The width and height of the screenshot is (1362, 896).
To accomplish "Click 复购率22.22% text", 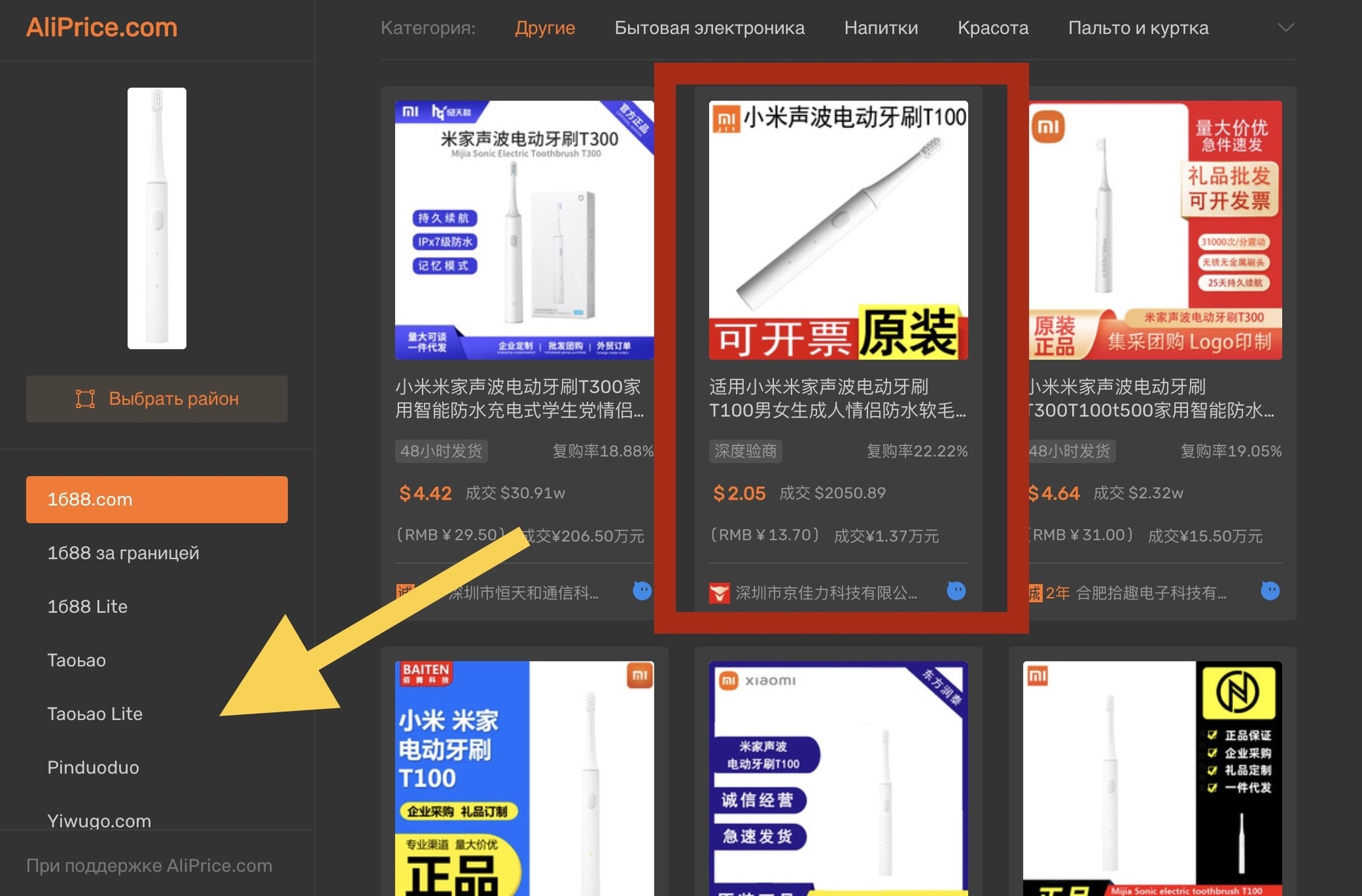I will [x=916, y=451].
